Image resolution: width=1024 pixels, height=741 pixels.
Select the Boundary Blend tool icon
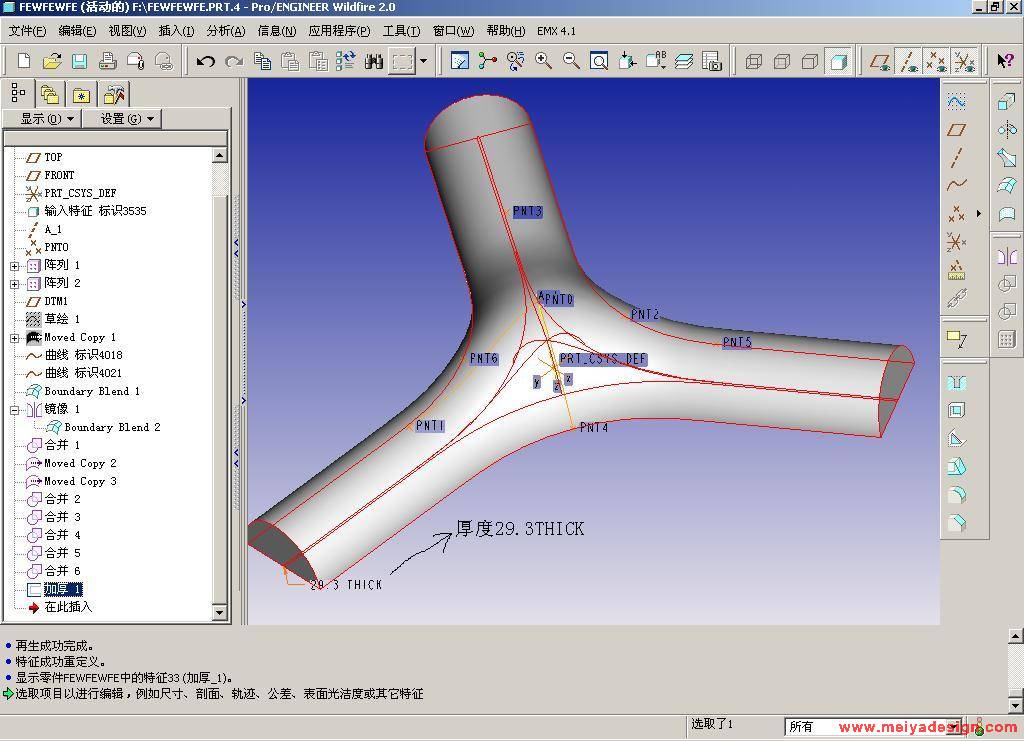click(1006, 185)
